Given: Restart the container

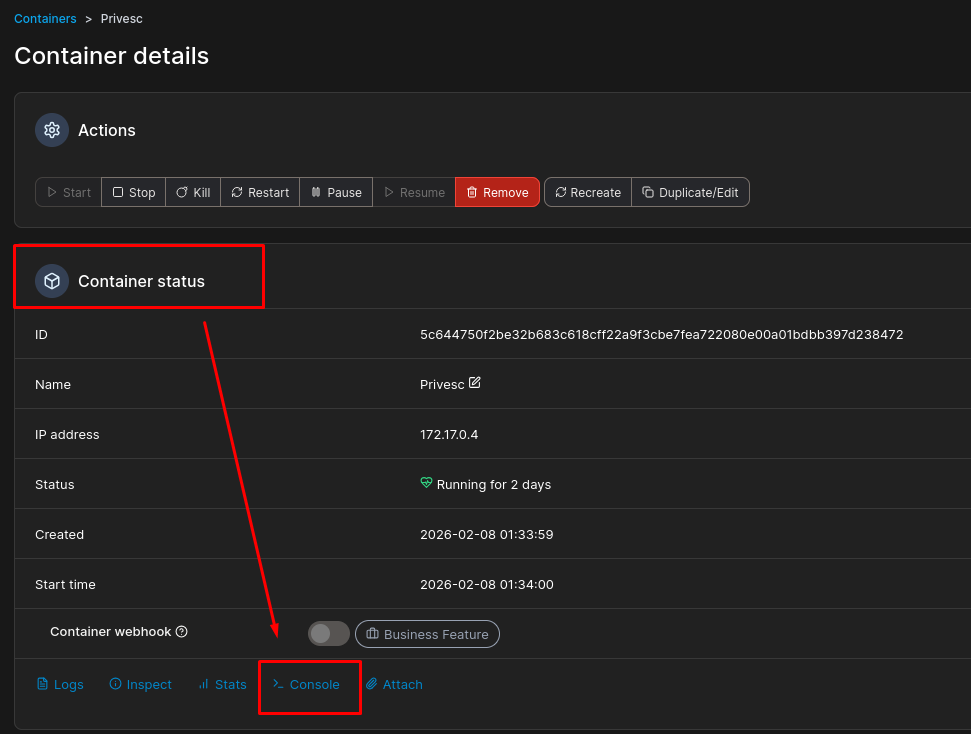Looking at the screenshot, I should (260, 192).
